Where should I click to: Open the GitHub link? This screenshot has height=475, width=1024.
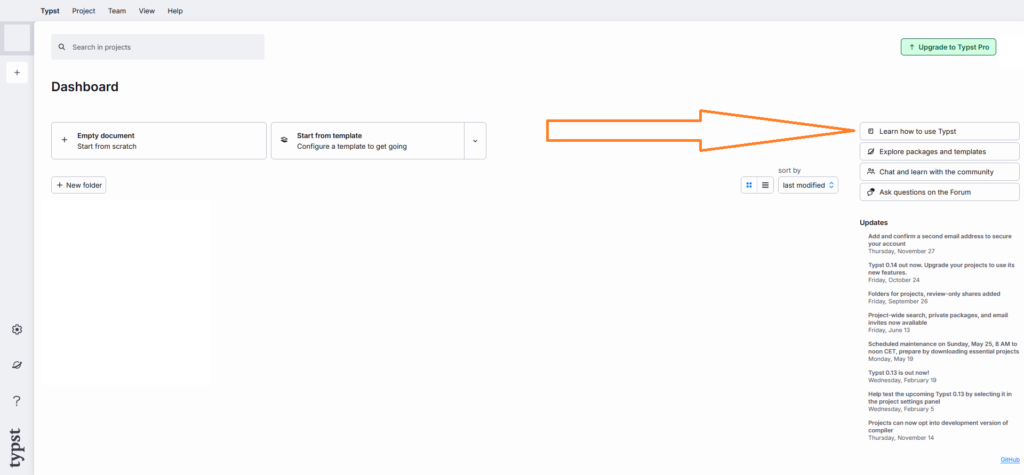tap(1009, 460)
